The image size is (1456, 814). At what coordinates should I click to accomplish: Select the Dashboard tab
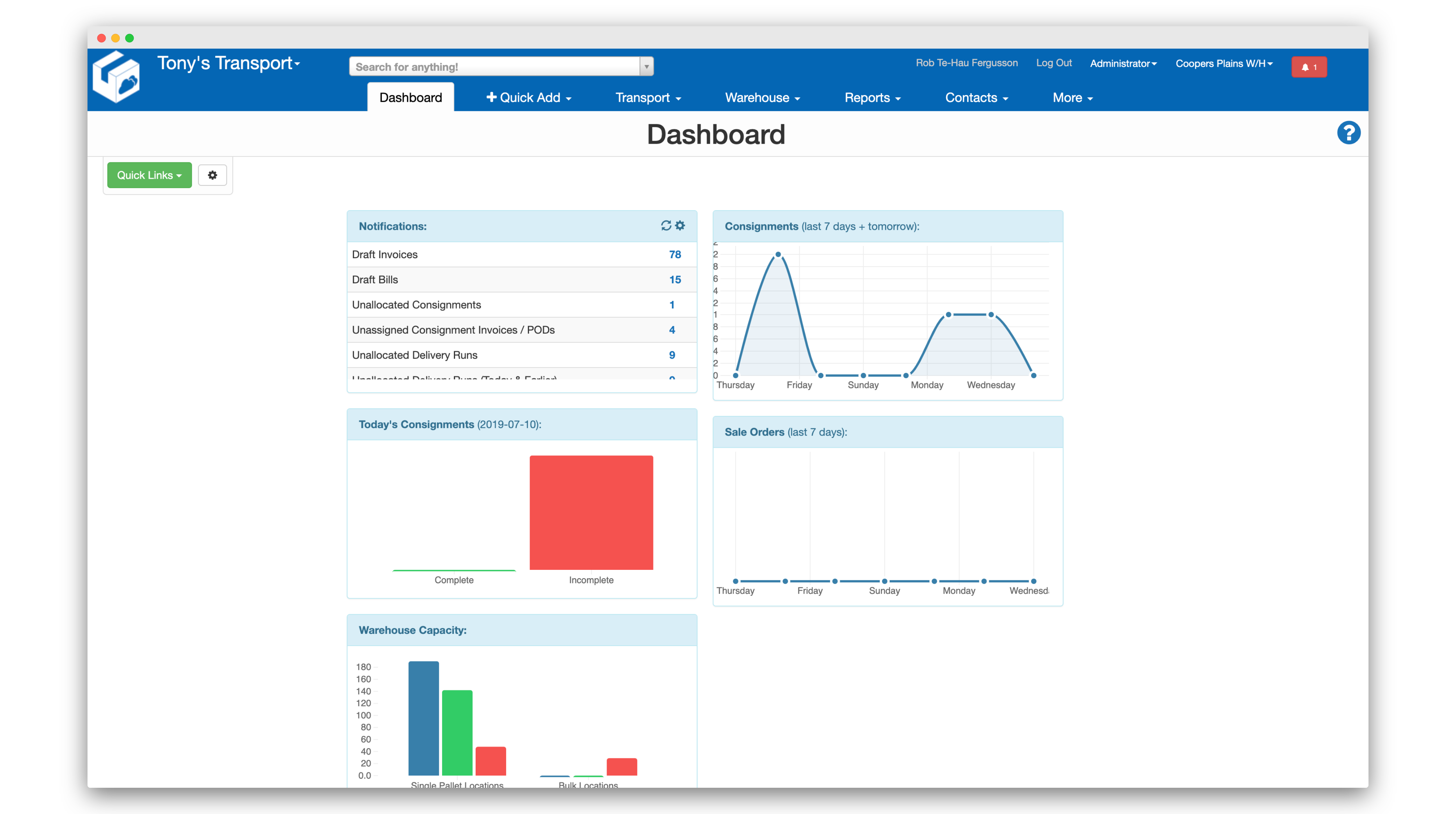[410, 98]
